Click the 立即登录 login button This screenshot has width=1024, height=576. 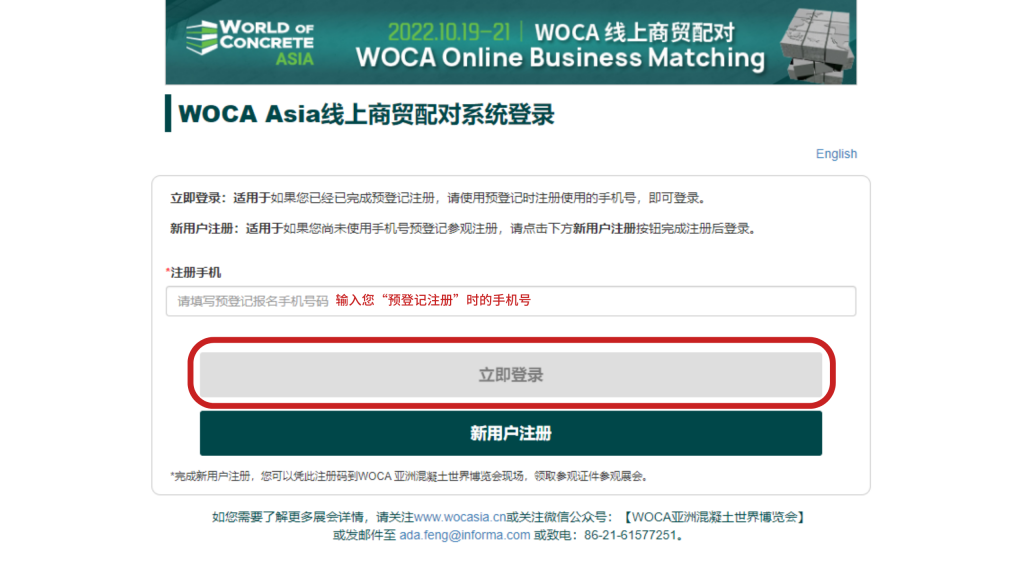point(511,375)
